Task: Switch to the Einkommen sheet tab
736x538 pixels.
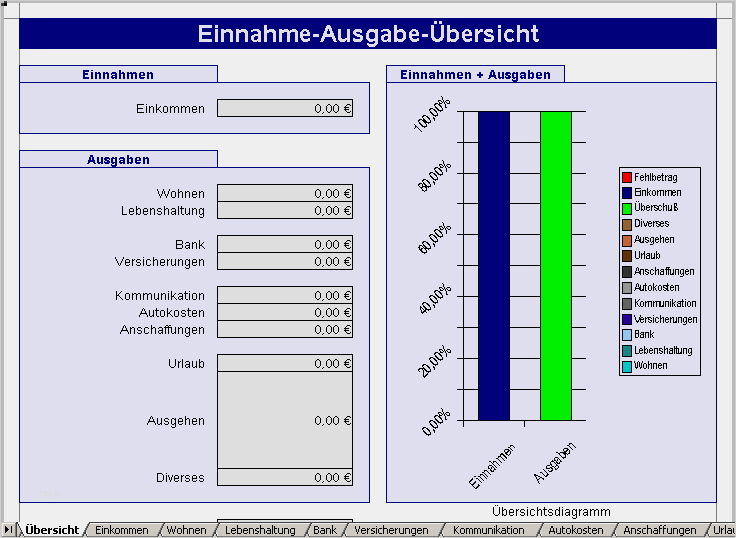Action: pos(122,530)
